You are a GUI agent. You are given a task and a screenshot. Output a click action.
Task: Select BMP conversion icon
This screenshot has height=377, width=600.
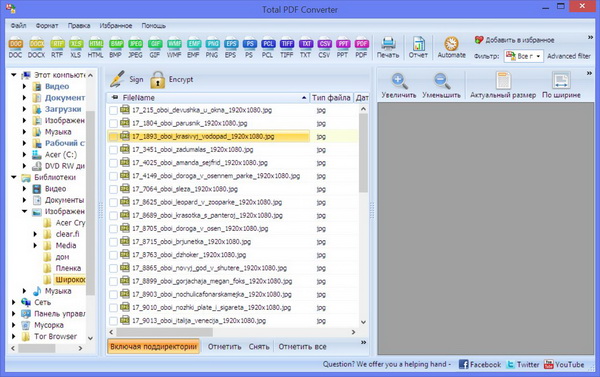click(x=116, y=48)
